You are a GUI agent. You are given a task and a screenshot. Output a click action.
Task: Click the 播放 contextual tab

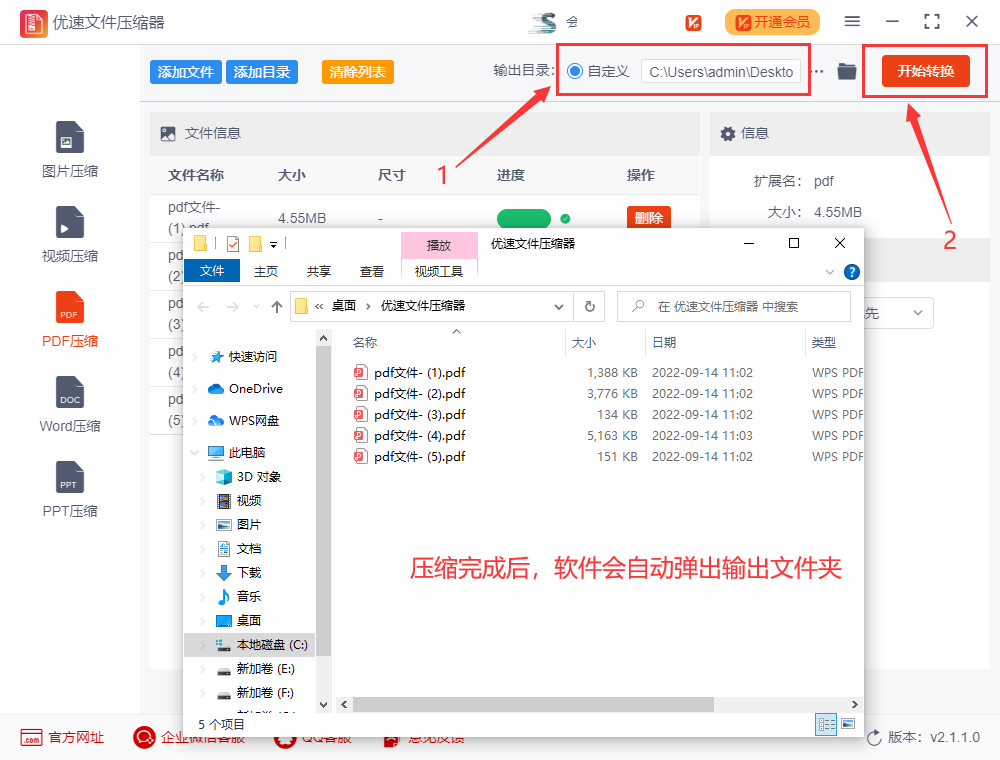[439, 245]
